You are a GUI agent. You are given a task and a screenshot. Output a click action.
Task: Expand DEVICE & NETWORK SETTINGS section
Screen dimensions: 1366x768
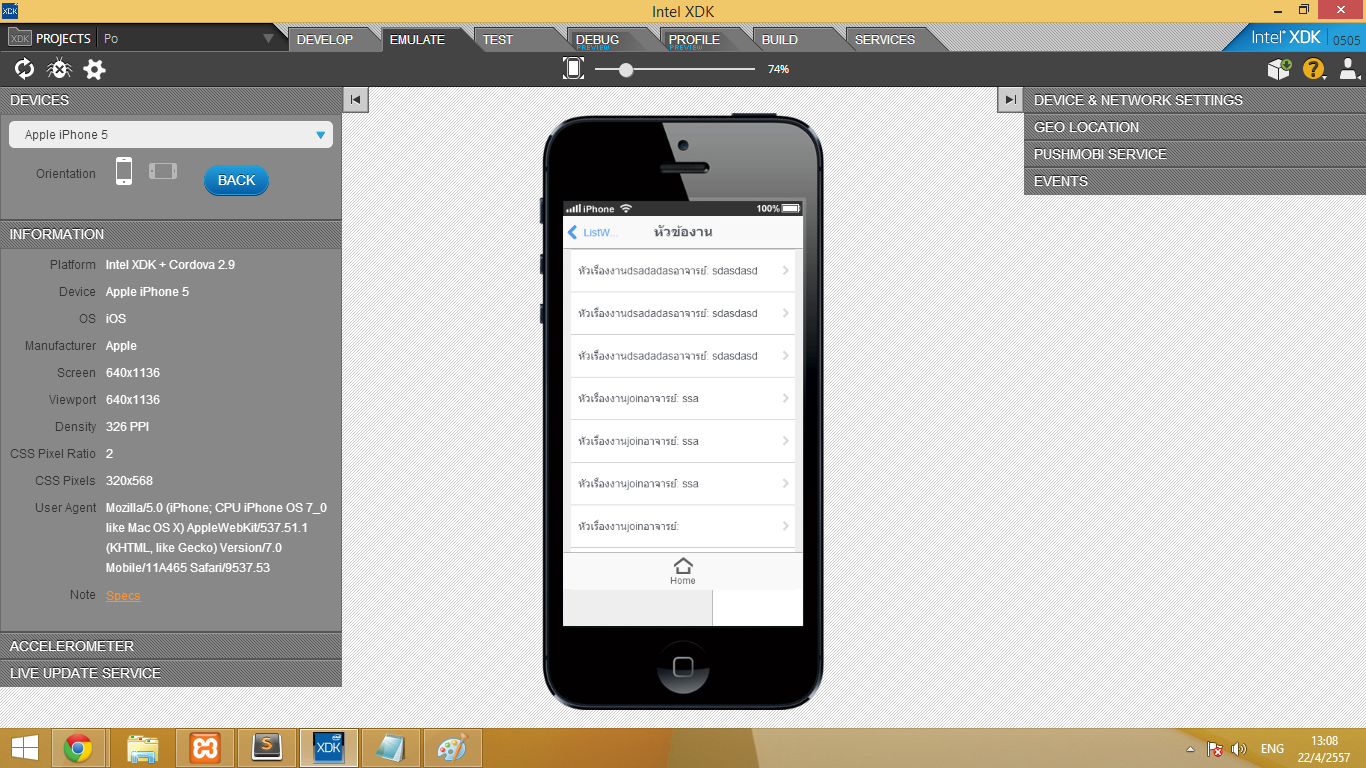pyautogui.click(x=1195, y=100)
